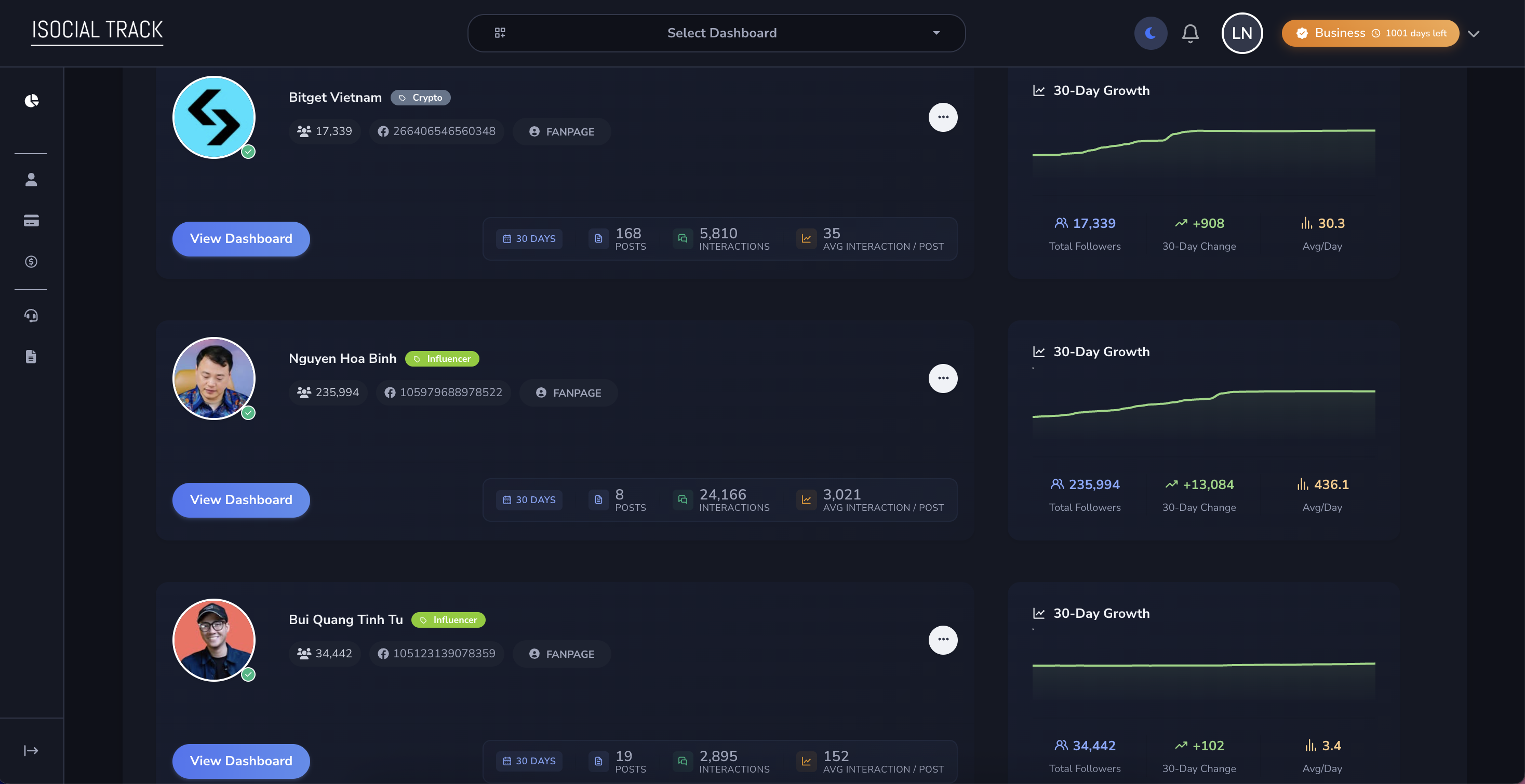
Task: Toggle dark mode with the moon icon
Action: 1151,33
